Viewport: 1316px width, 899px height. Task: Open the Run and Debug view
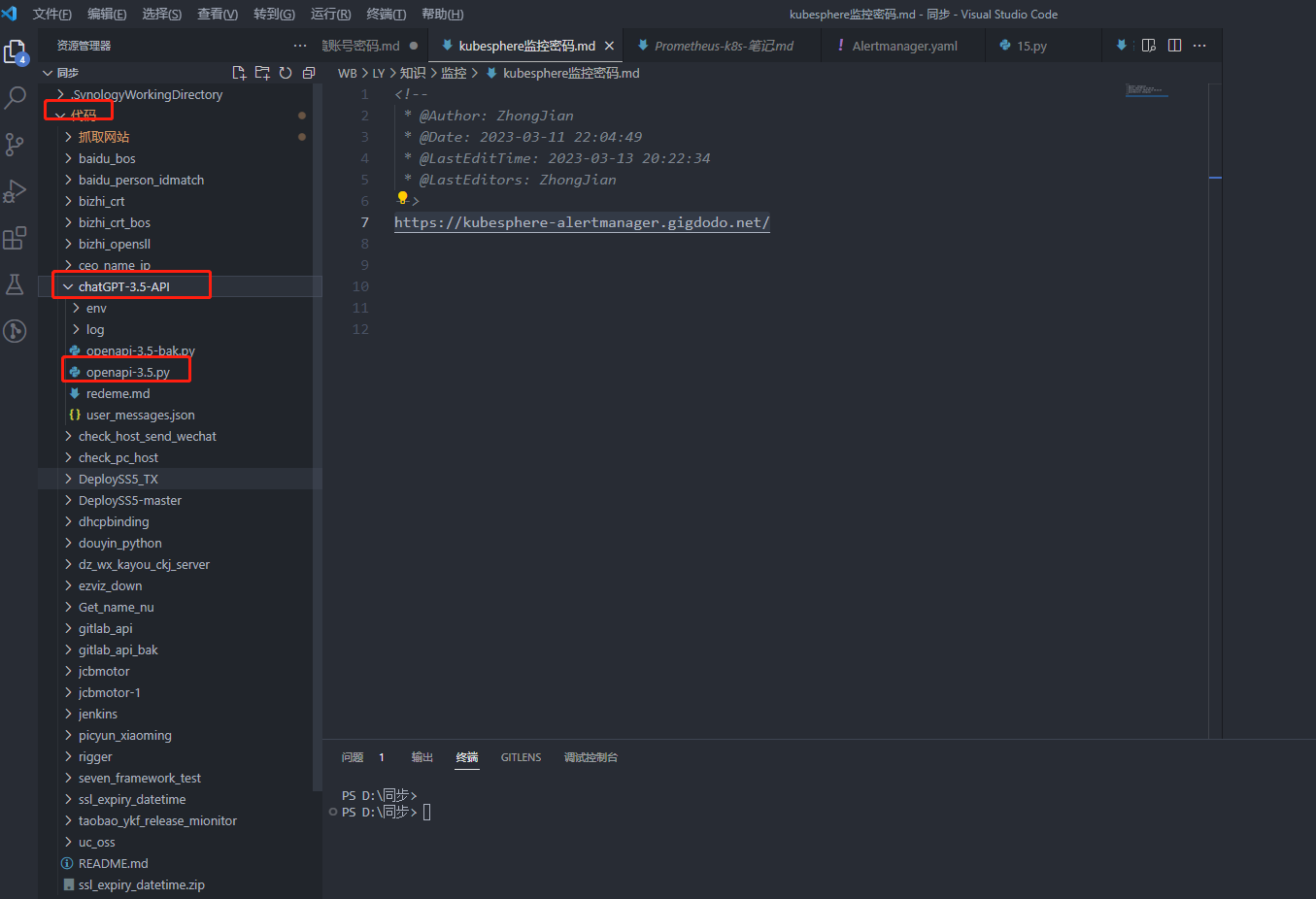(x=15, y=191)
